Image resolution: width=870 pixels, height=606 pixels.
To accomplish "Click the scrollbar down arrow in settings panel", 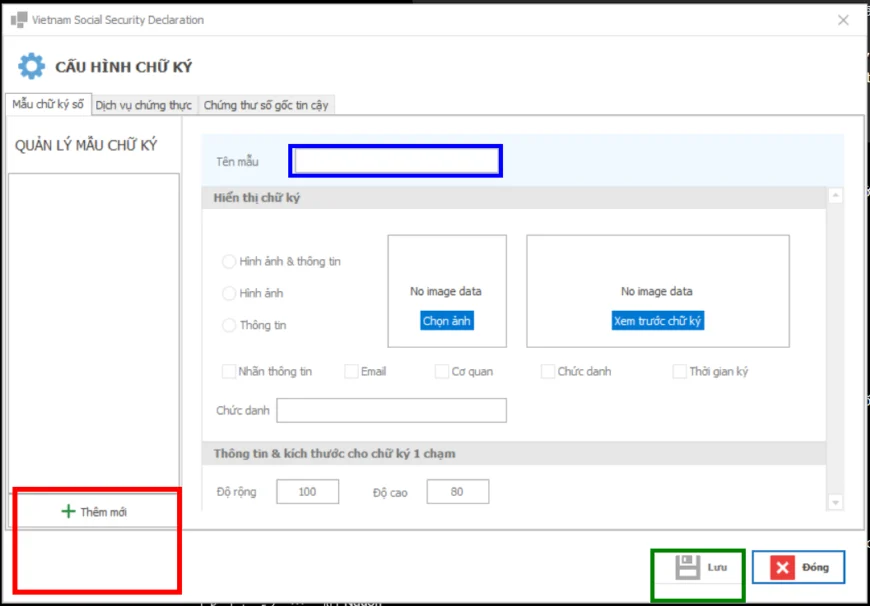I will [x=835, y=502].
